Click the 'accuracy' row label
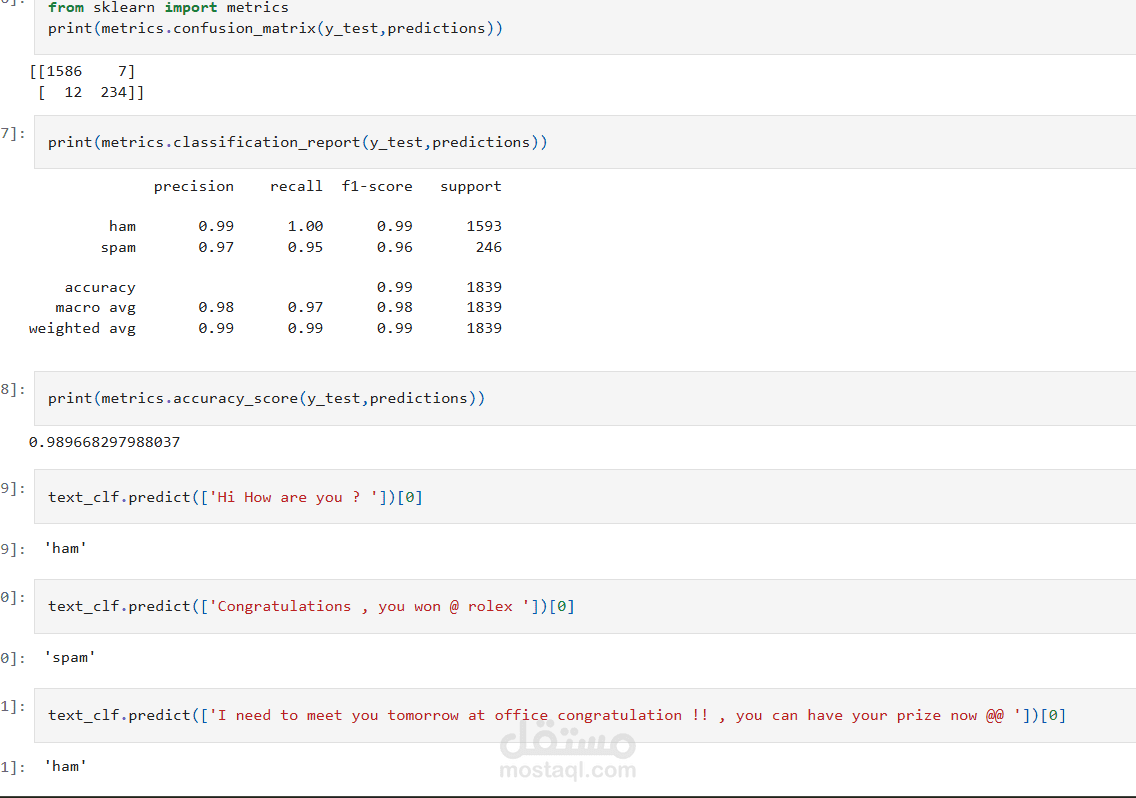Screen dimensions: 1136x798 [x=100, y=288]
